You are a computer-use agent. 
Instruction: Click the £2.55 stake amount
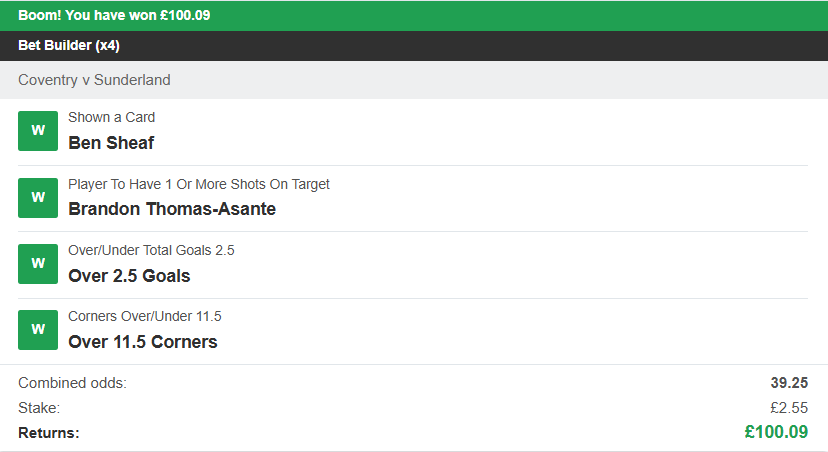click(788, 408)
